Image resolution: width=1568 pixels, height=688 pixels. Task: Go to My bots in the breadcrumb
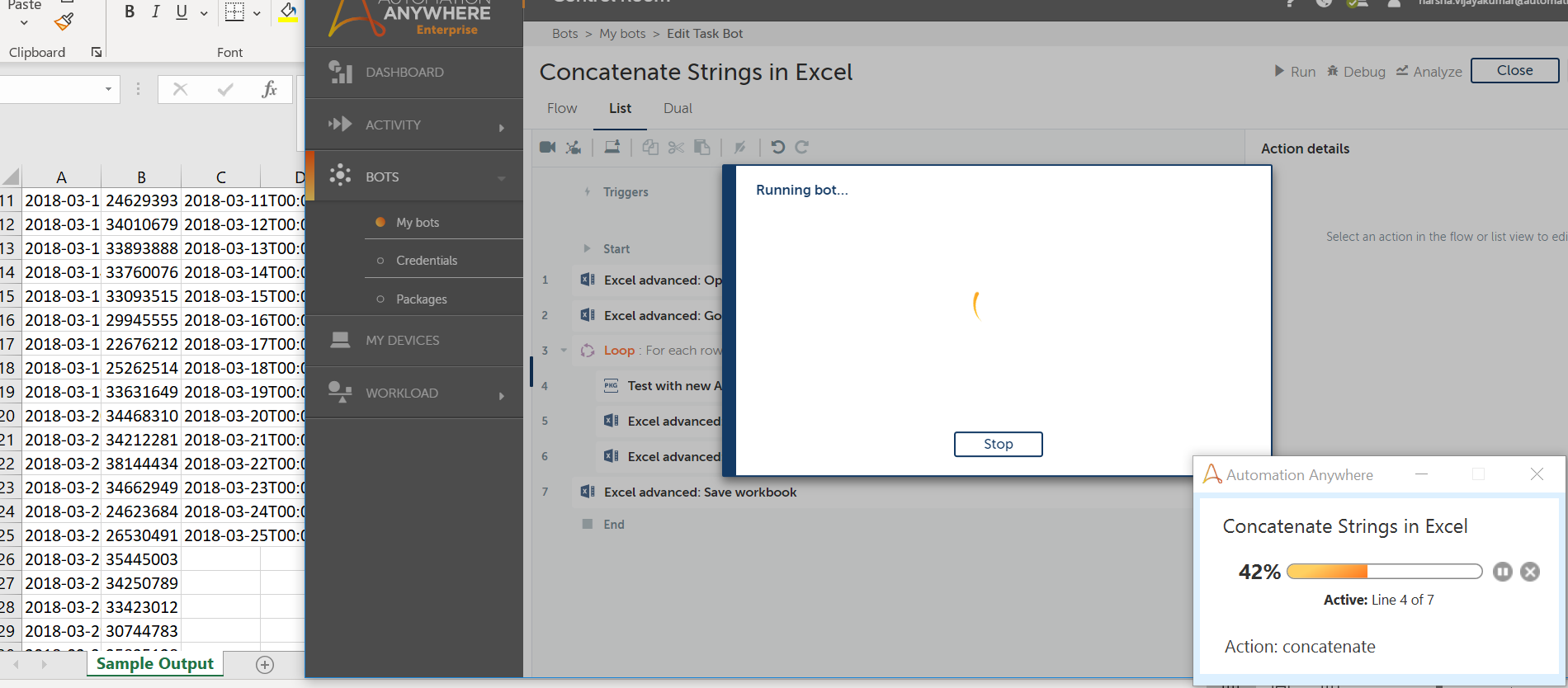(x=622, y=33)
